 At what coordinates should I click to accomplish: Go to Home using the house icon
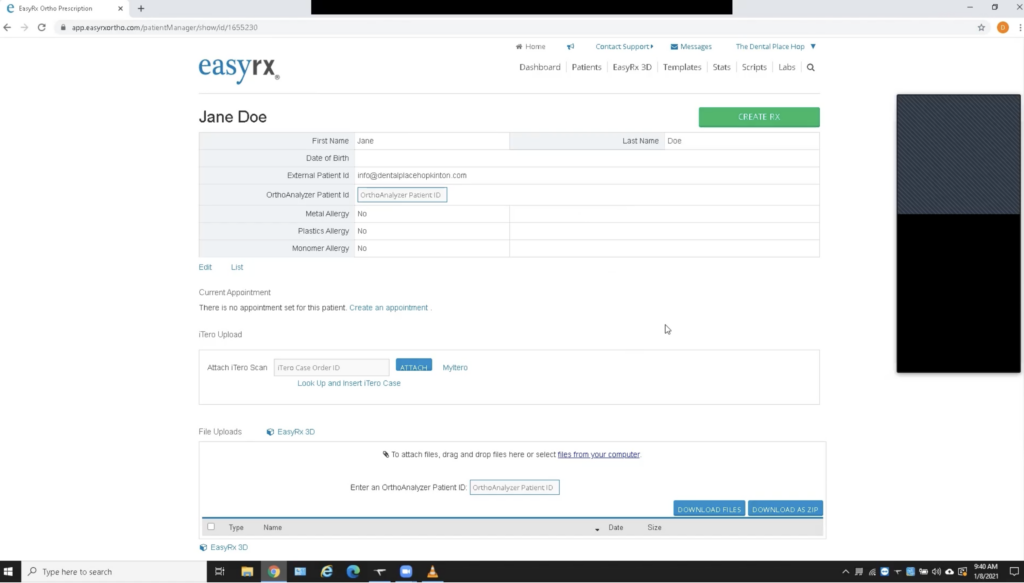[519, 47]
